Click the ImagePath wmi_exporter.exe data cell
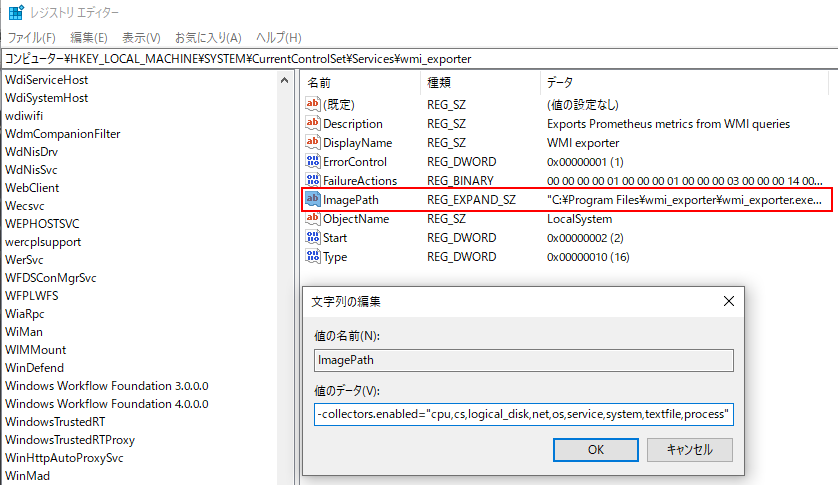This screenshot has height=485, width=838. pyautogui.click(x=684, y=199)
